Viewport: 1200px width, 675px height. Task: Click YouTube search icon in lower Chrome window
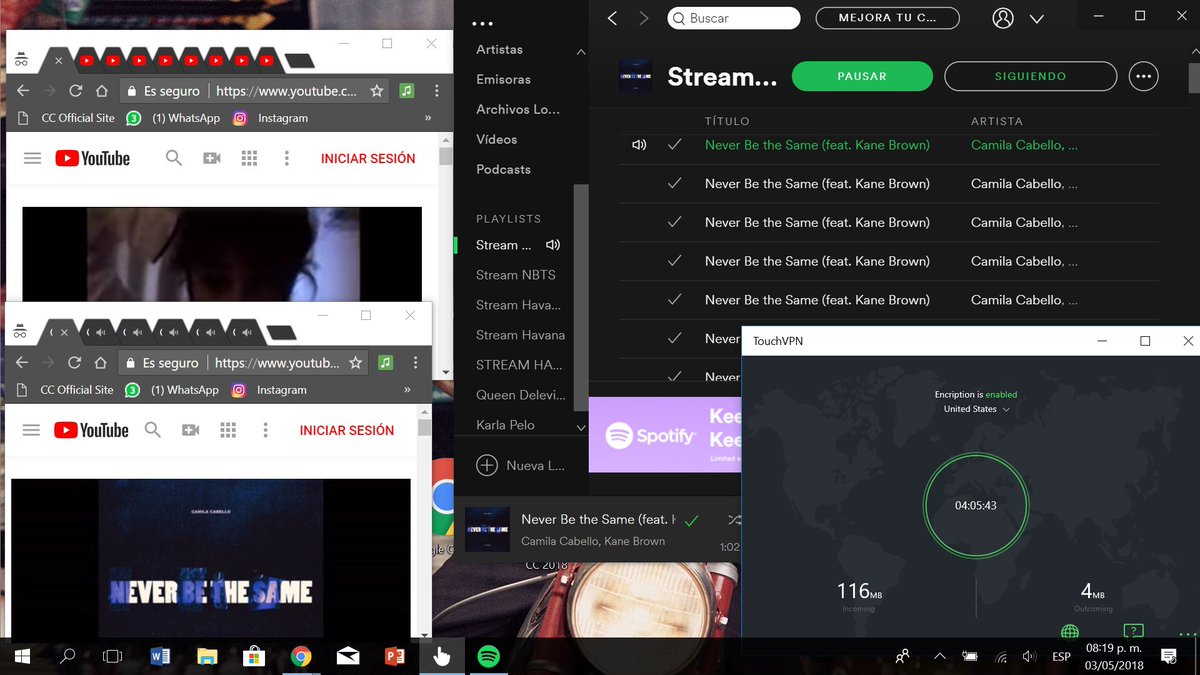(153, 430)
